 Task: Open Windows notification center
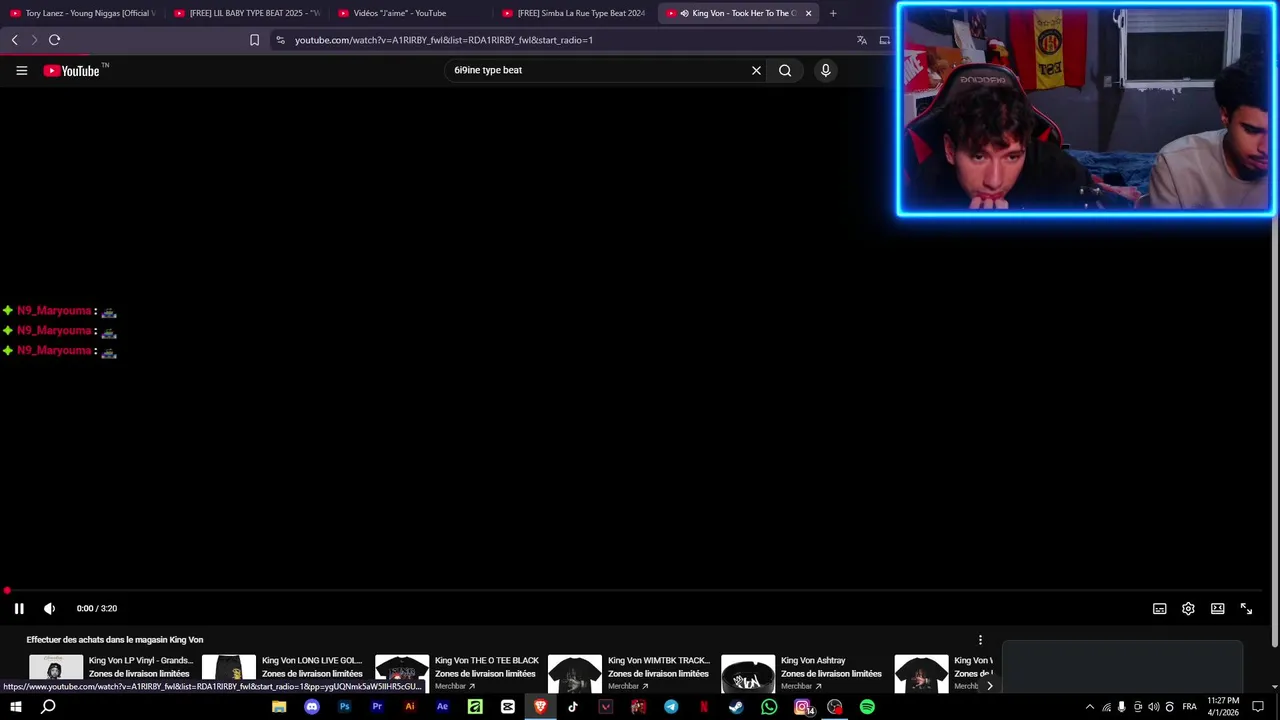coord(1258,707)
